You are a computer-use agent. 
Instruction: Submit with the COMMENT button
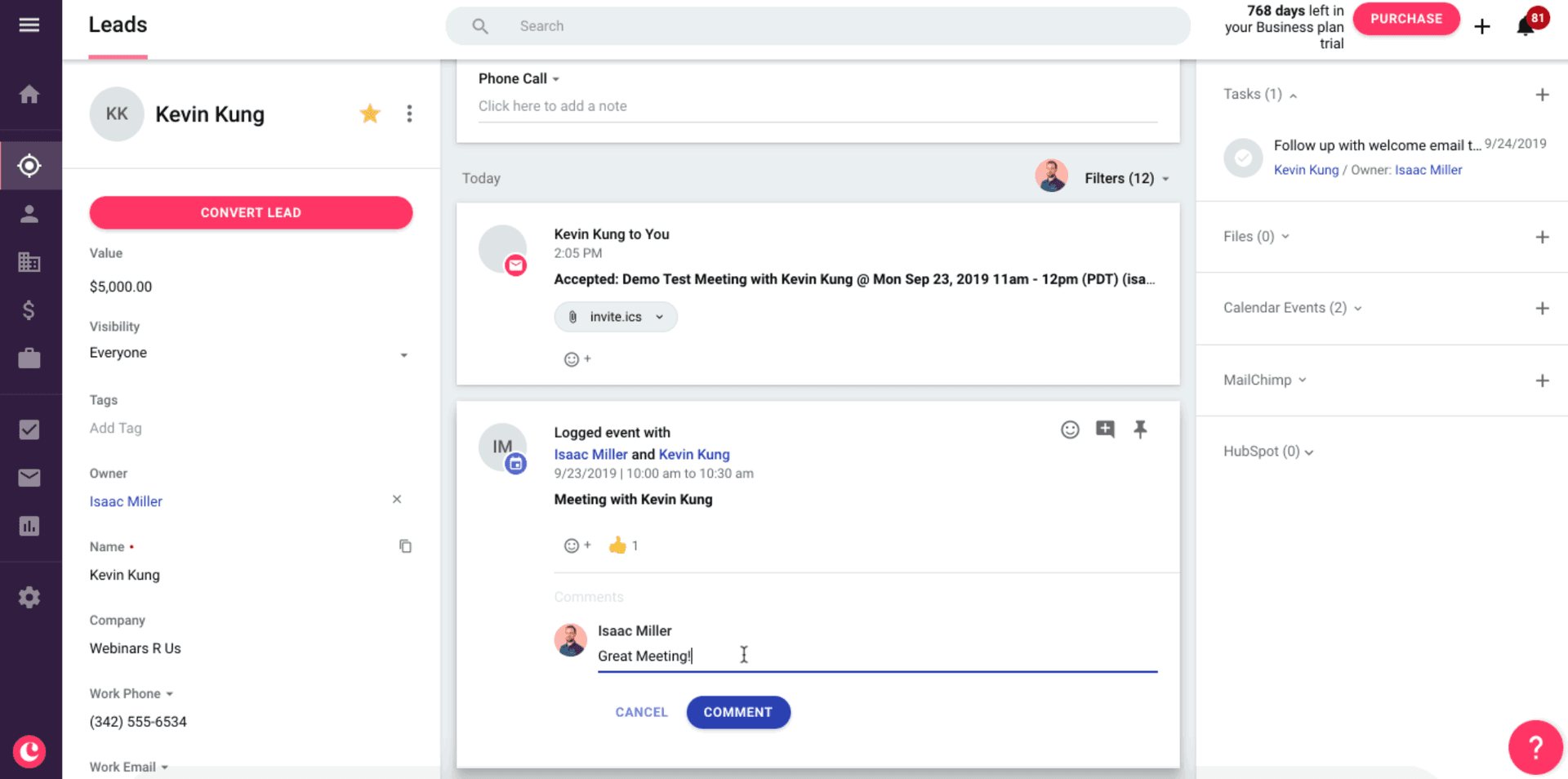tap(738, 712)
